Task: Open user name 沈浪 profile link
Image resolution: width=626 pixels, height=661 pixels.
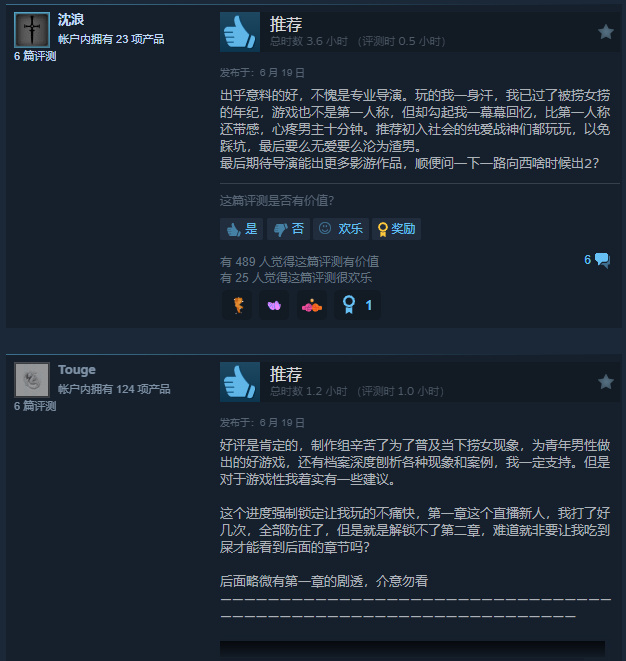Action: [x=71, y=19]
